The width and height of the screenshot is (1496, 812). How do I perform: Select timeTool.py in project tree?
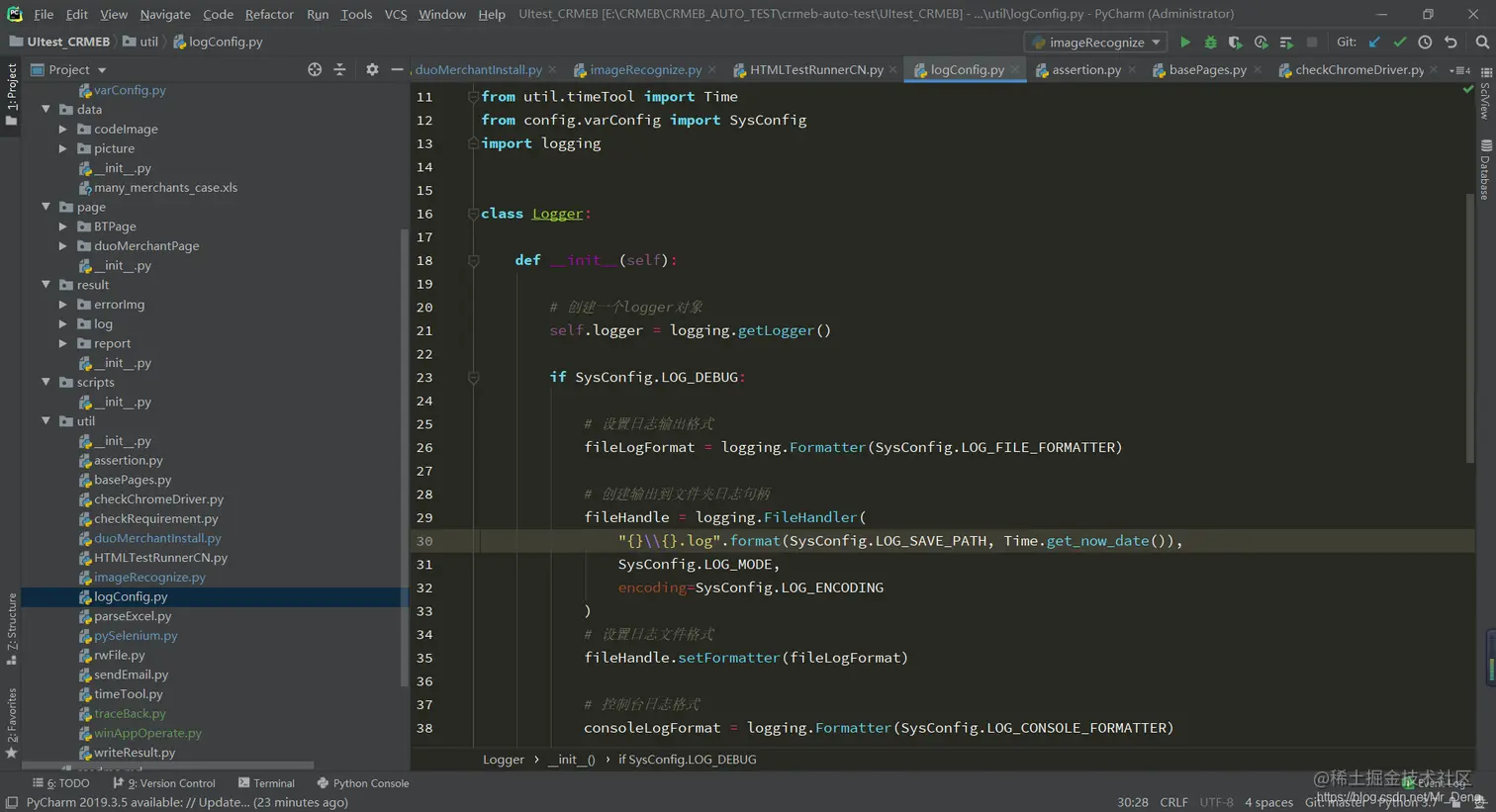pyautogui.click(x=128, y=694)
